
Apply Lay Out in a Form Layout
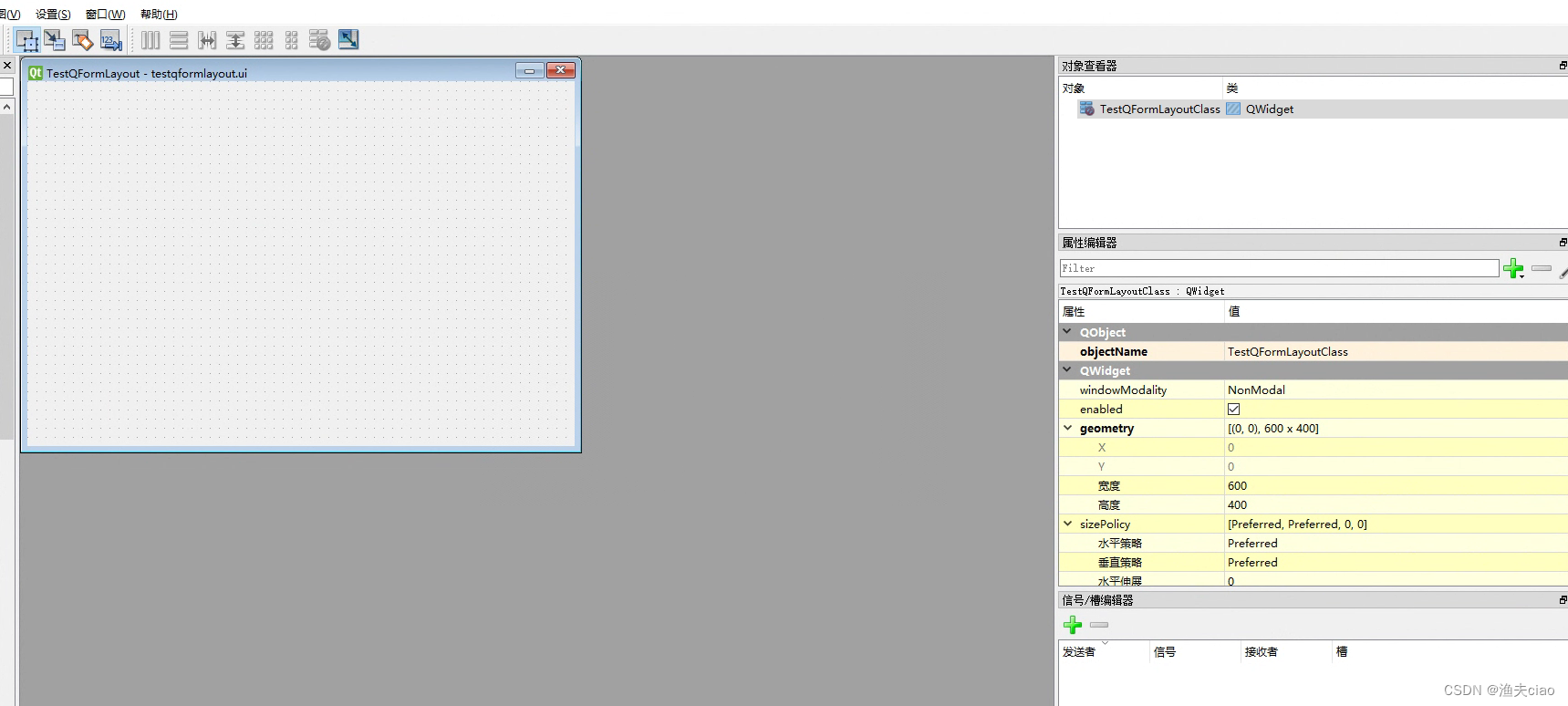[292, 40]
